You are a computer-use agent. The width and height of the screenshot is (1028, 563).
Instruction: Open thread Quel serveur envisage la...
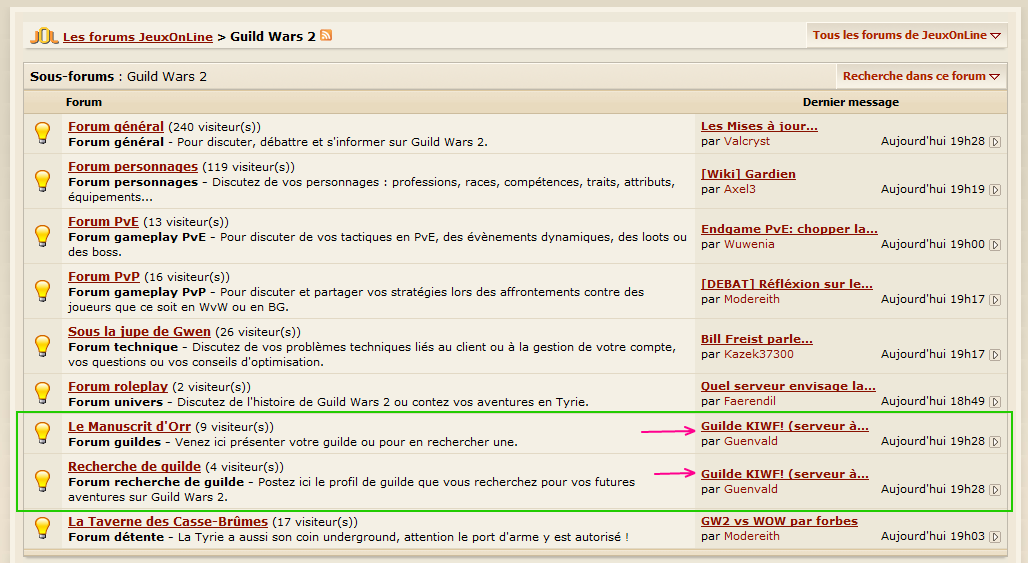pos(788,386)
